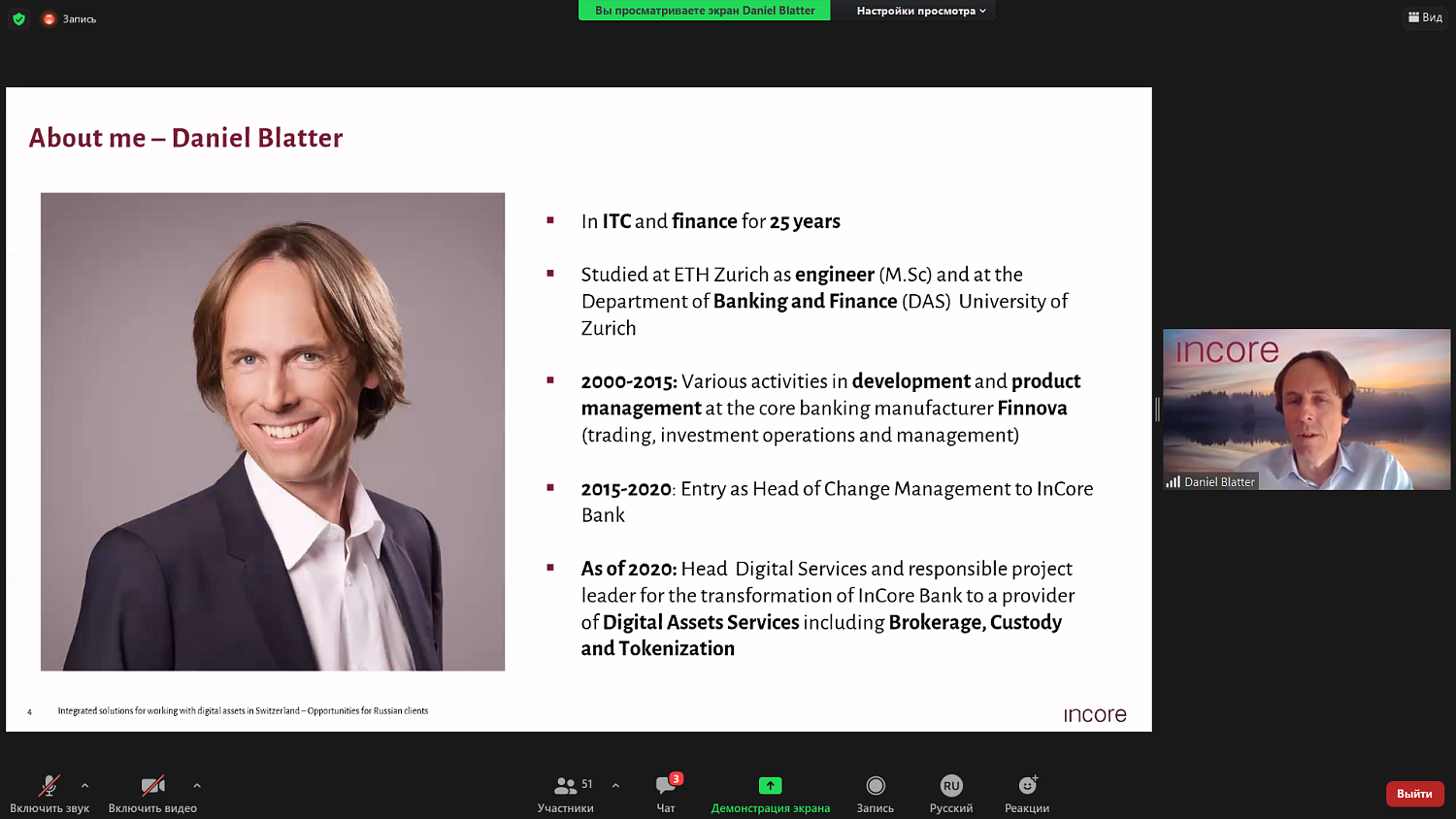The image size is (1456, 819).
Task: Expand video options chevron next to camera
Action: pyautogui.click(x=197, y=785)
